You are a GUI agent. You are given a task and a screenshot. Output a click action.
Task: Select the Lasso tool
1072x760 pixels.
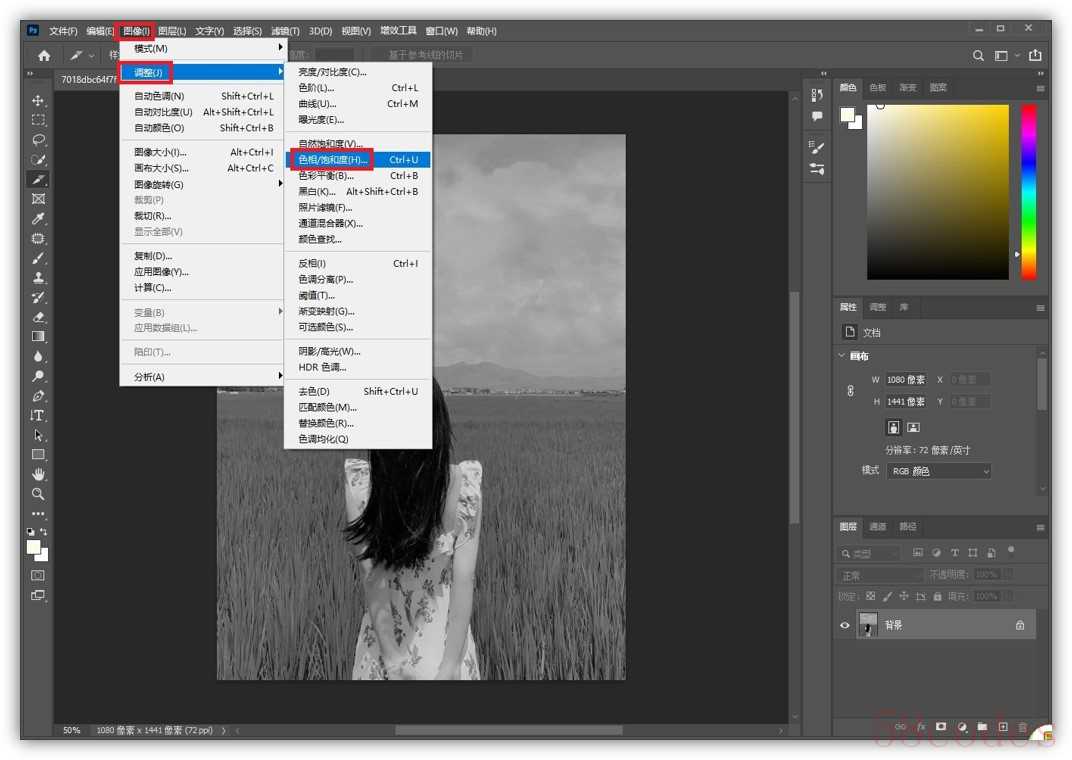tap(38, 140)
